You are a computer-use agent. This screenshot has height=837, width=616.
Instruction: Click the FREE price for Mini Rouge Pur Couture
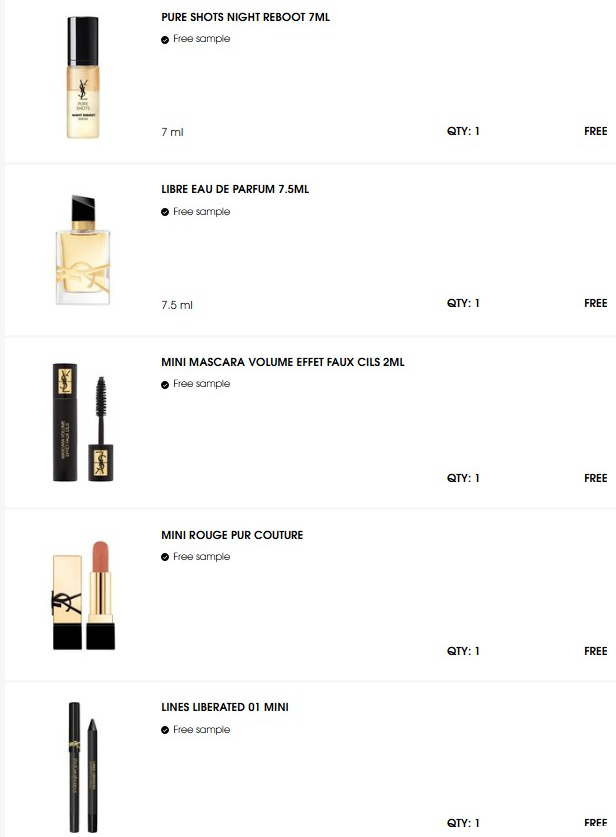pyautogui.click(x=595, y=651)
